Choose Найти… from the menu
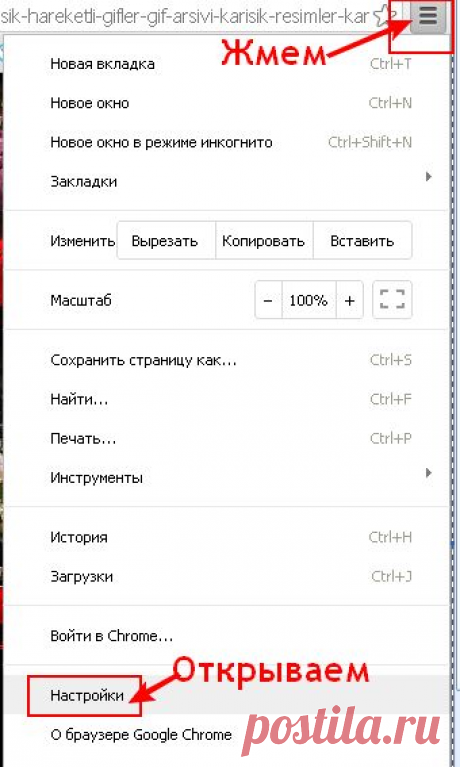The width and height of the screenshot is (460, 767). 225,400
